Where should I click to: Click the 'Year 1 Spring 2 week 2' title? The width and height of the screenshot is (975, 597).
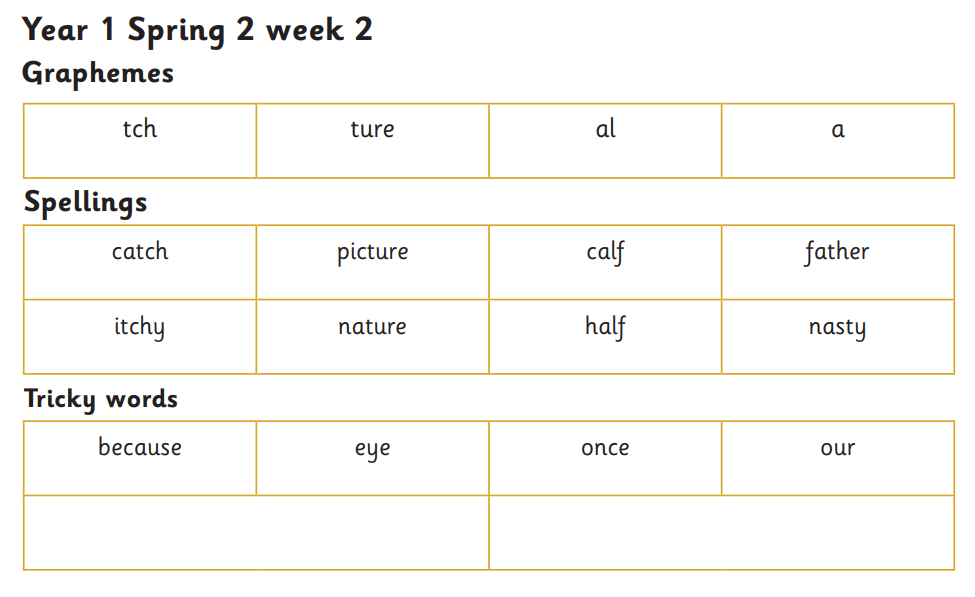198,30
